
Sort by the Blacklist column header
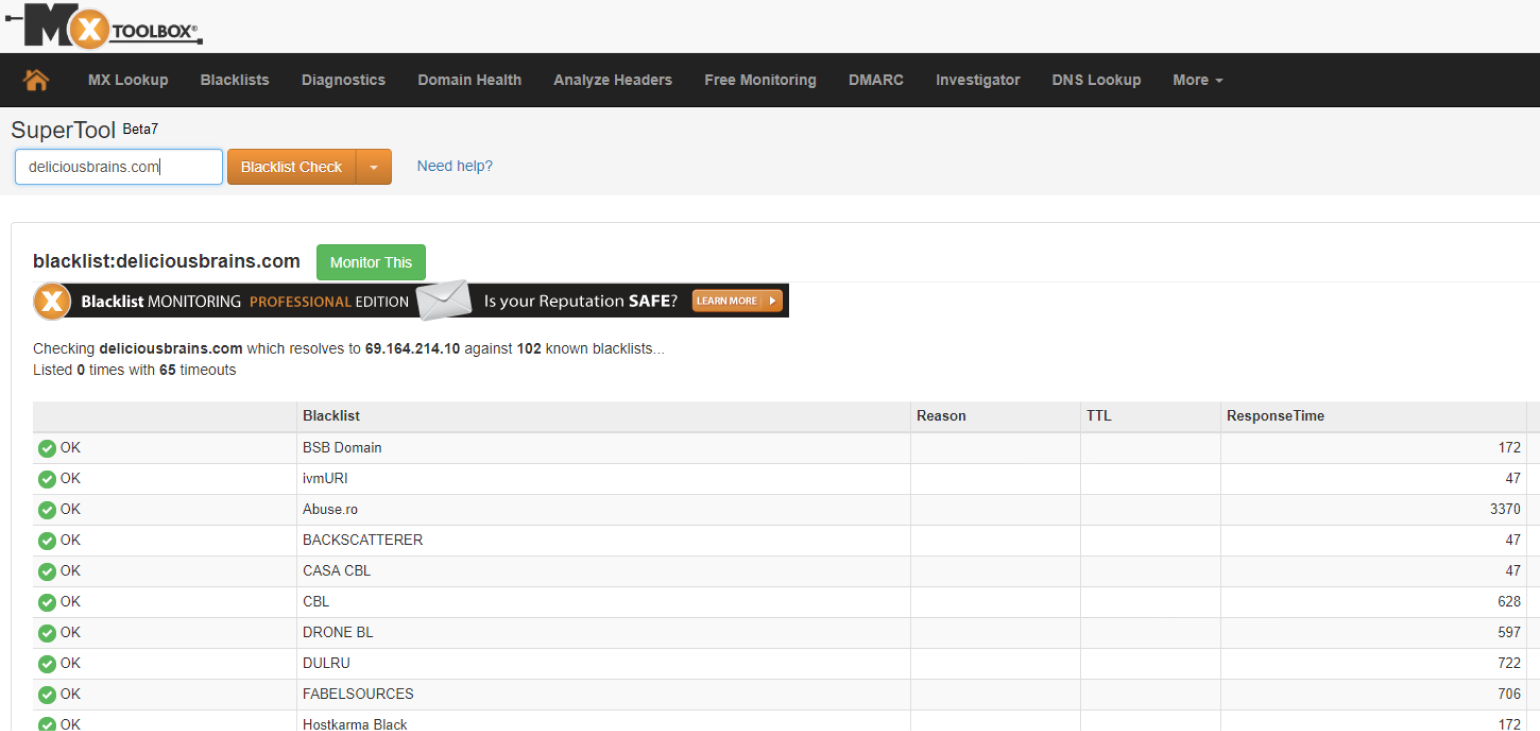point(331,416)
